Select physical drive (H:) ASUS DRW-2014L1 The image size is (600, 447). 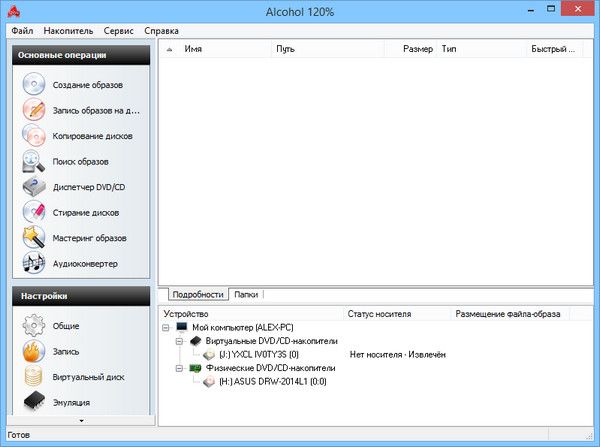click(x=260, y=381)
